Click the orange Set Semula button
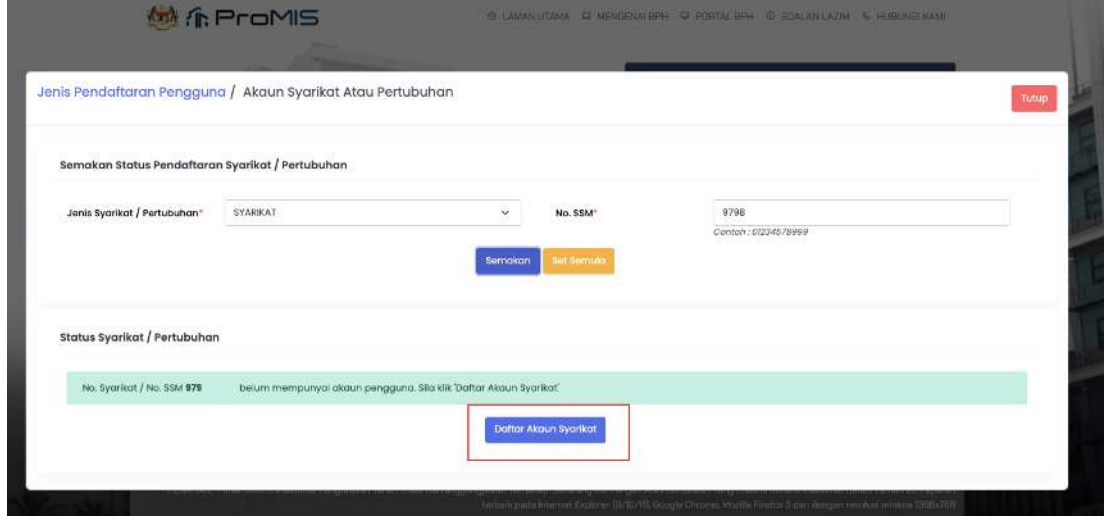This screenshot has width=1110, height=524. coord(578,261)
